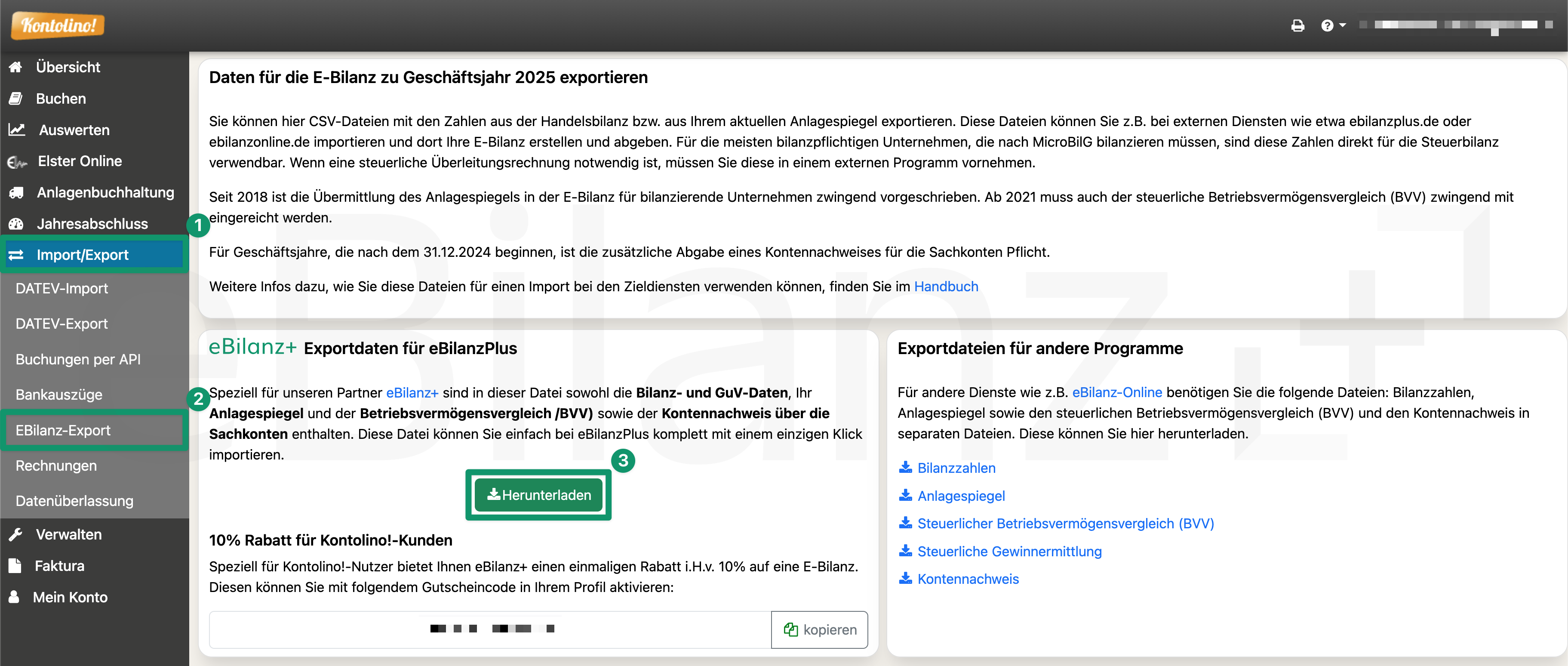Download Steuerlicher Betriebsvermögensvergleich (BVV) link
The image size is (1568, 666).
1065,524
